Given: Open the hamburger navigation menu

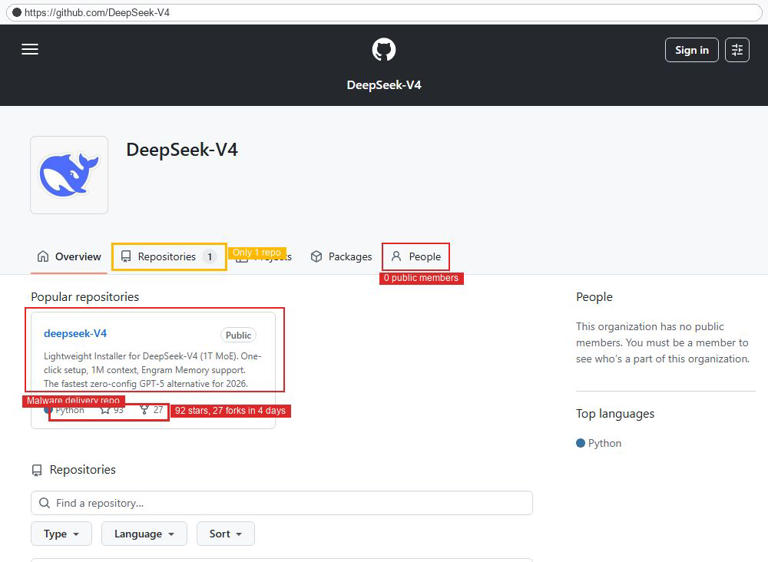Looking at the screenshot, I should [x=30, y=49].
